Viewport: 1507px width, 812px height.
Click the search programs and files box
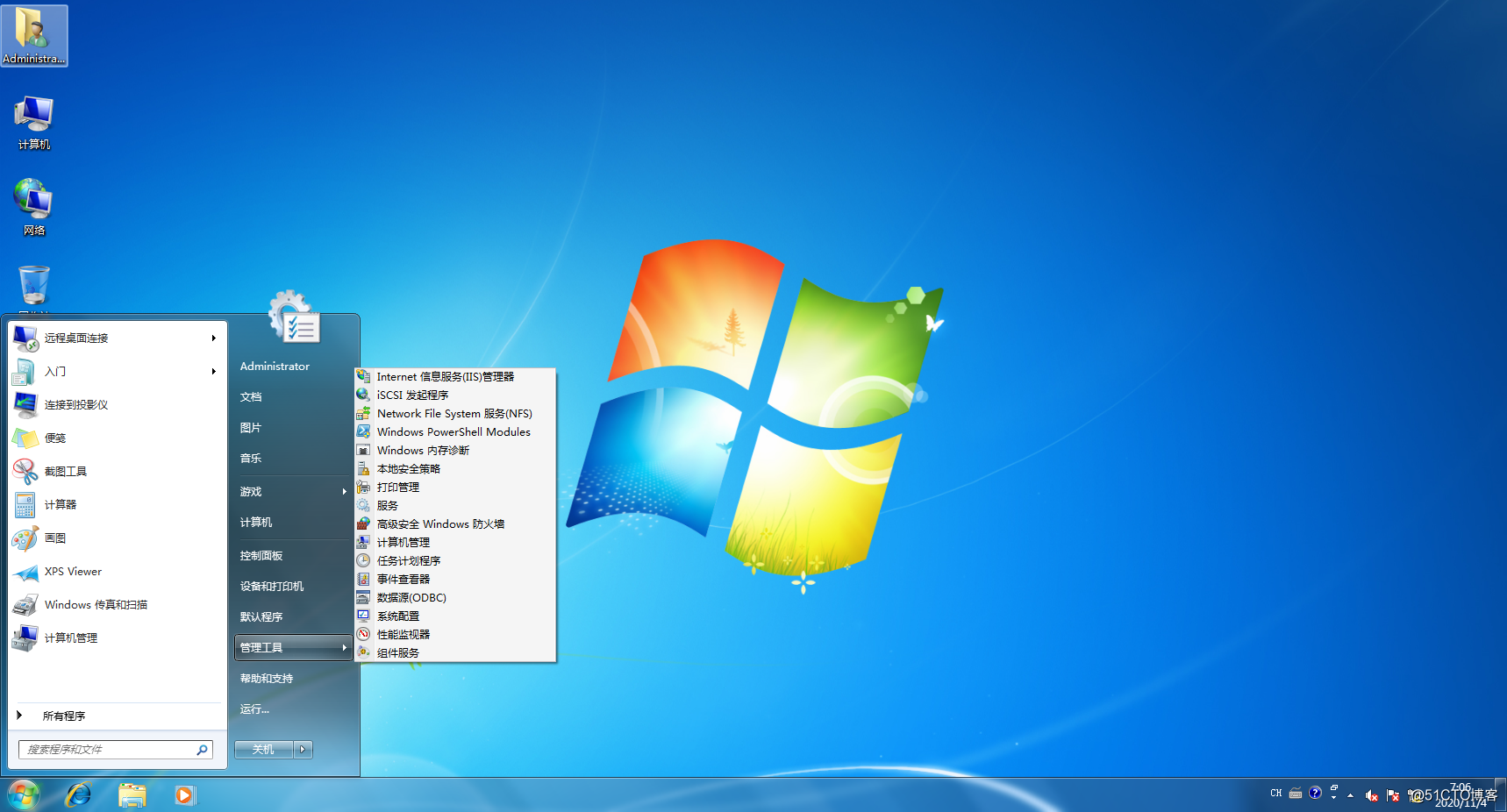tap(115, 749)
